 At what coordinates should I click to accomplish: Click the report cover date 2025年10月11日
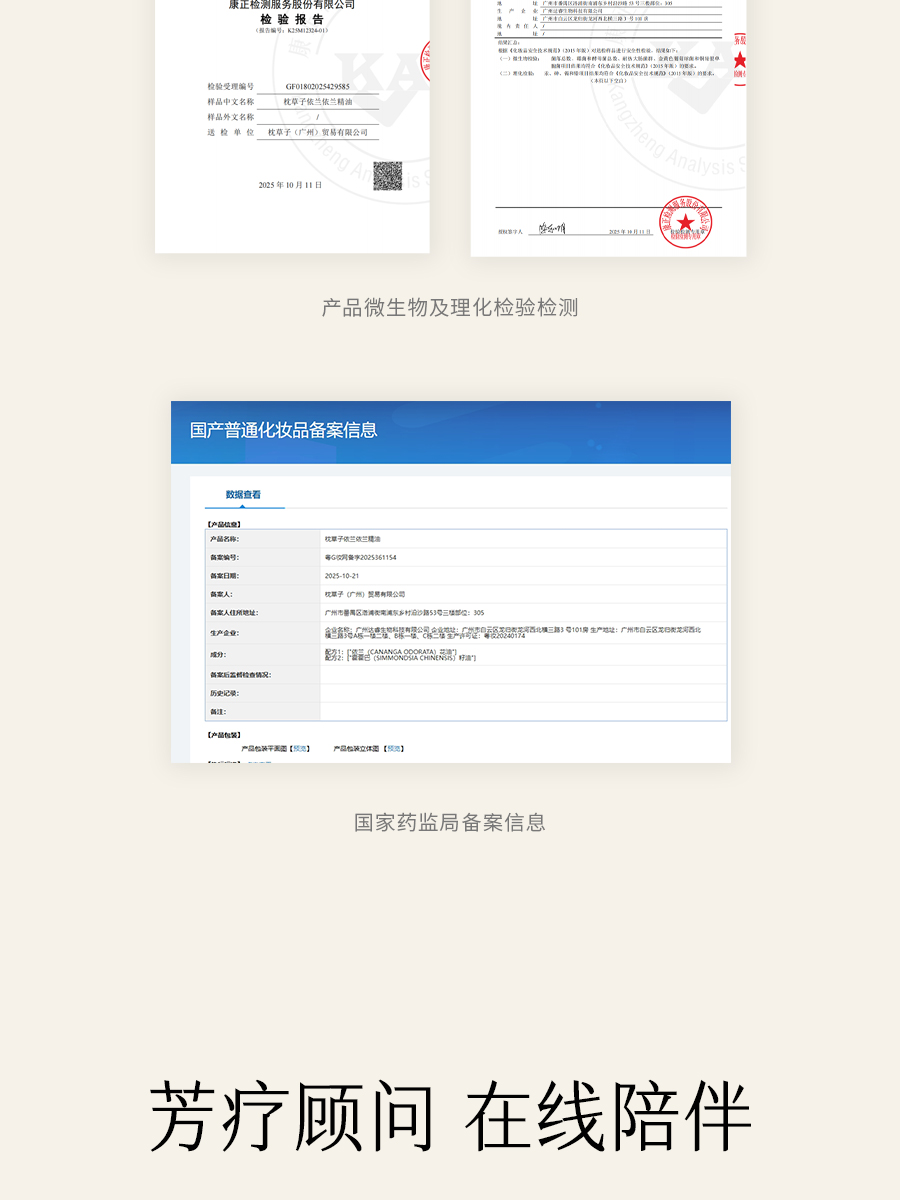point(290,185)
